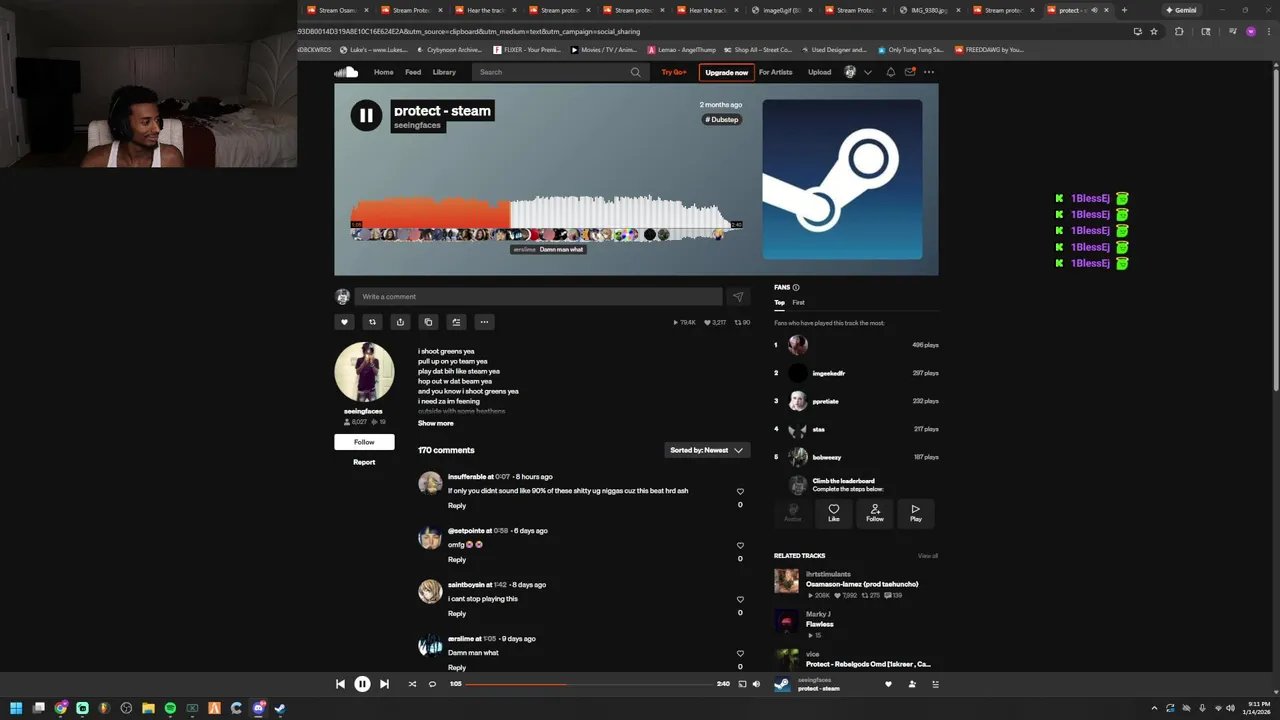Send the comment with the paper-plane icon

click(738, 296)
